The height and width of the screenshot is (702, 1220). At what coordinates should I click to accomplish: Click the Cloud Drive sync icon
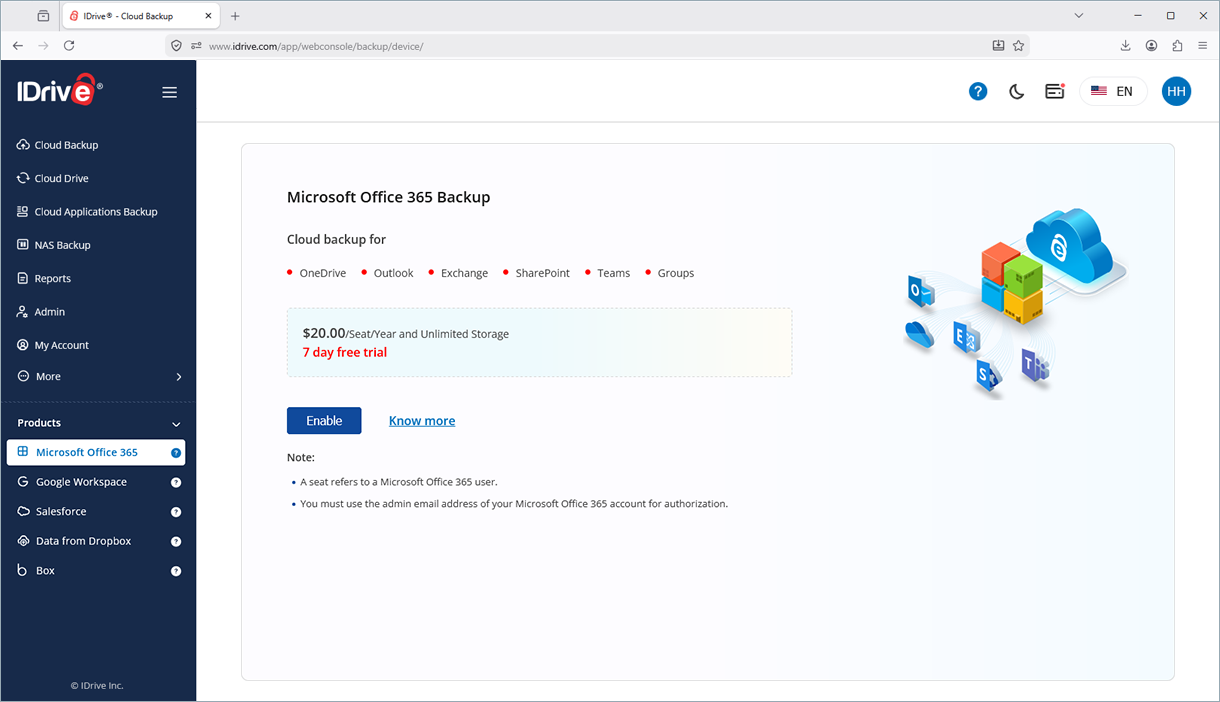23,178
